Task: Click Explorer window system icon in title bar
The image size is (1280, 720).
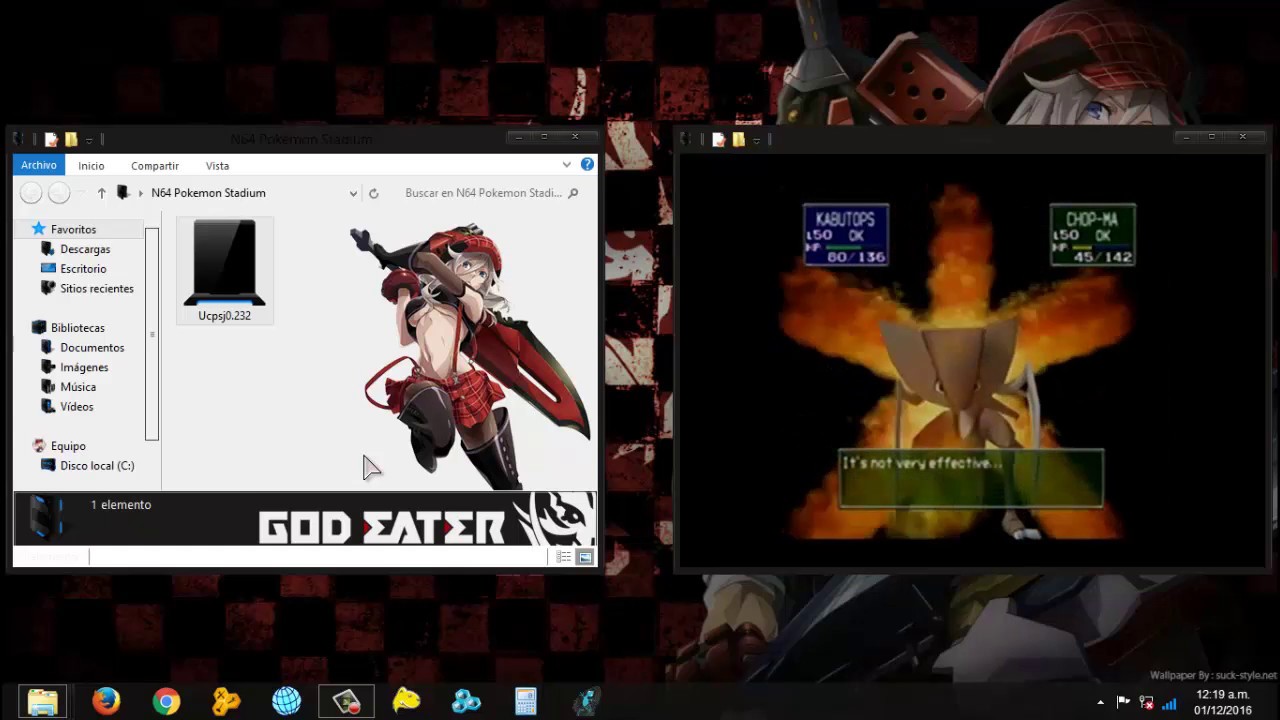Action: 19,139
